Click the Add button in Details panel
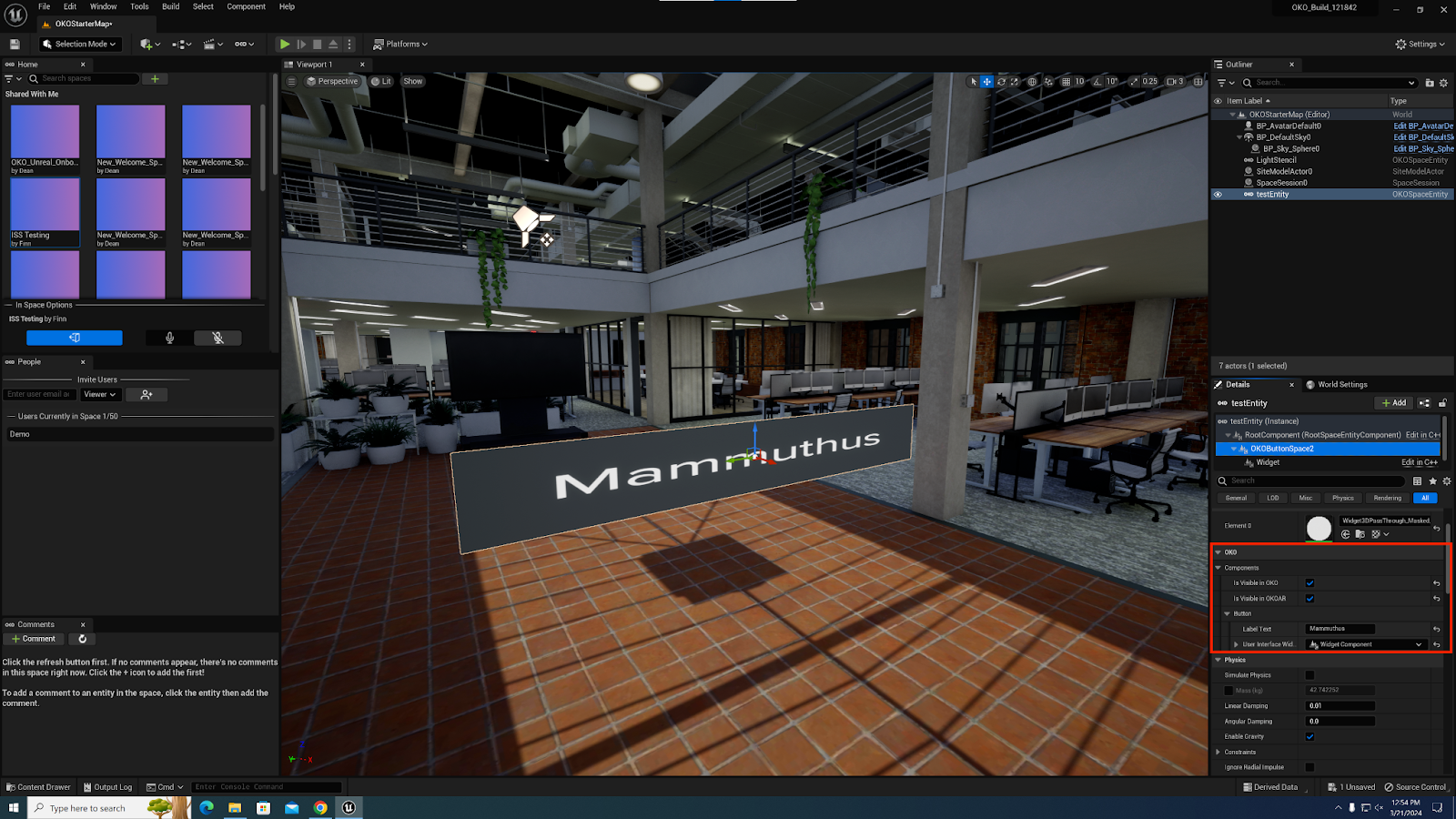1456x819 pixels. (1393, 403)
